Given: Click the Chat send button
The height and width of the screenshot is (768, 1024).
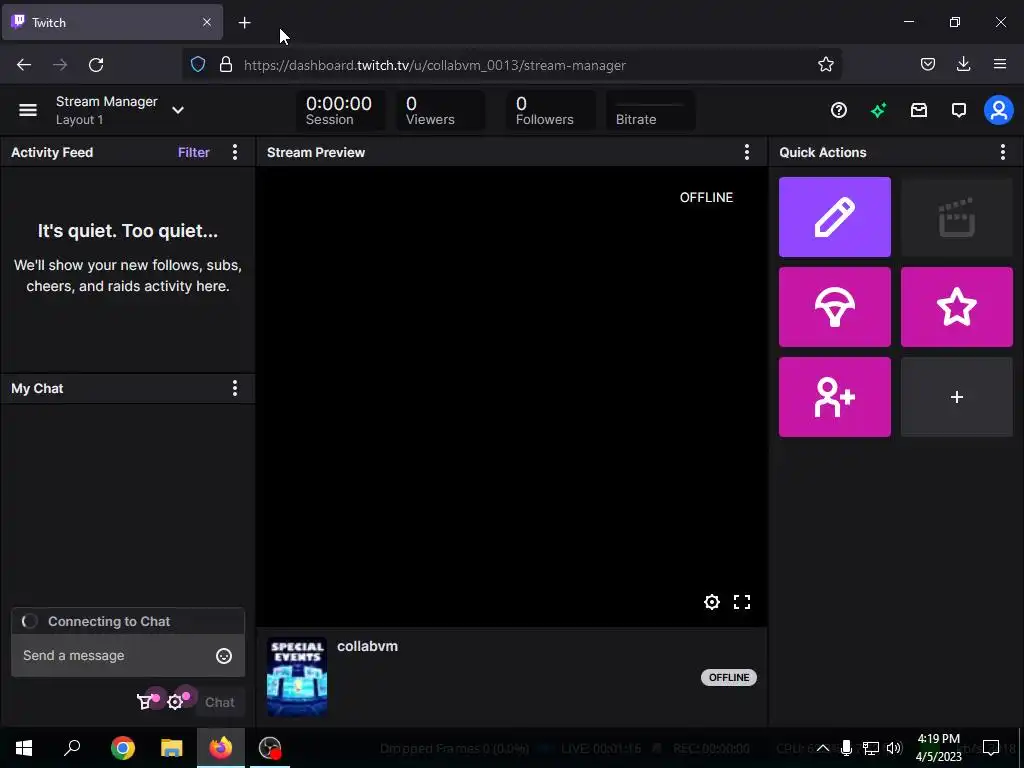Looking at the screenshot, I should click(x=219, y=702).
